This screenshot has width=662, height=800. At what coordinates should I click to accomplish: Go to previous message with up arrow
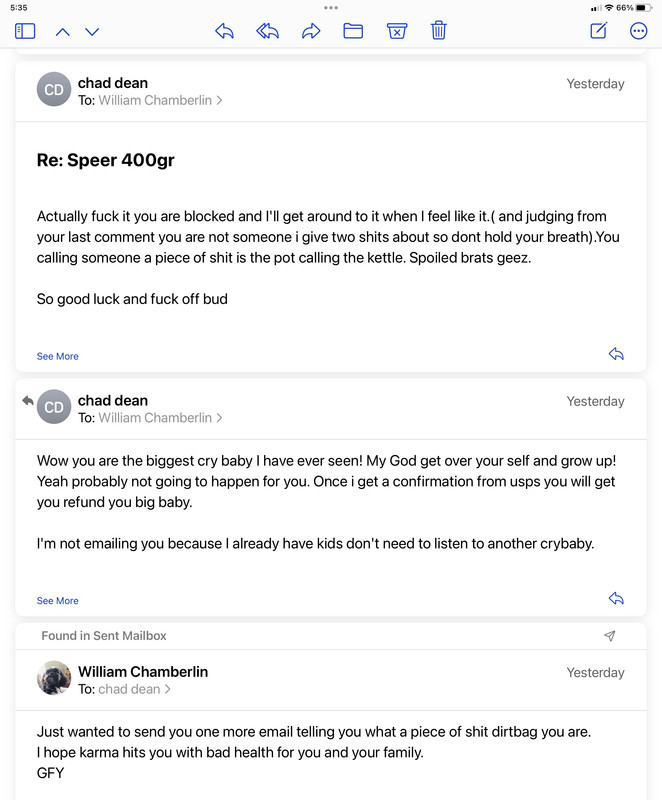click(x=62, y=32)
